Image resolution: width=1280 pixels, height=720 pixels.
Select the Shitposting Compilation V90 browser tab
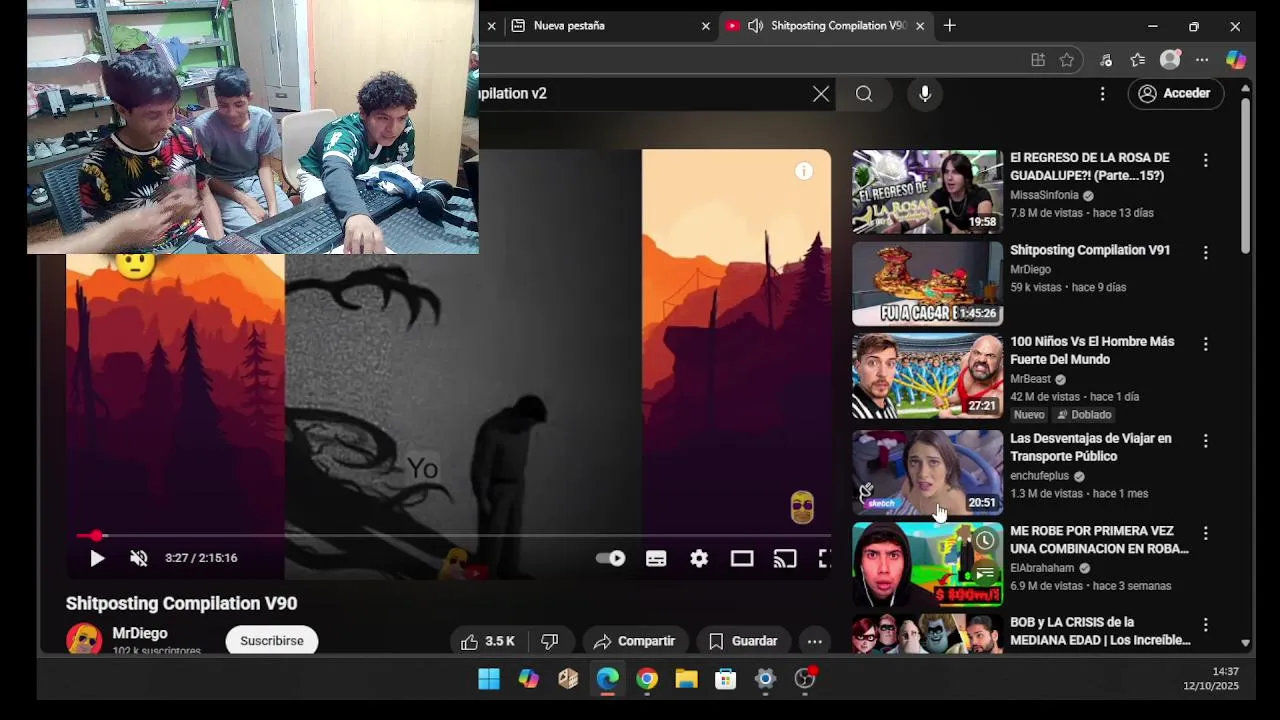[825, 26]
